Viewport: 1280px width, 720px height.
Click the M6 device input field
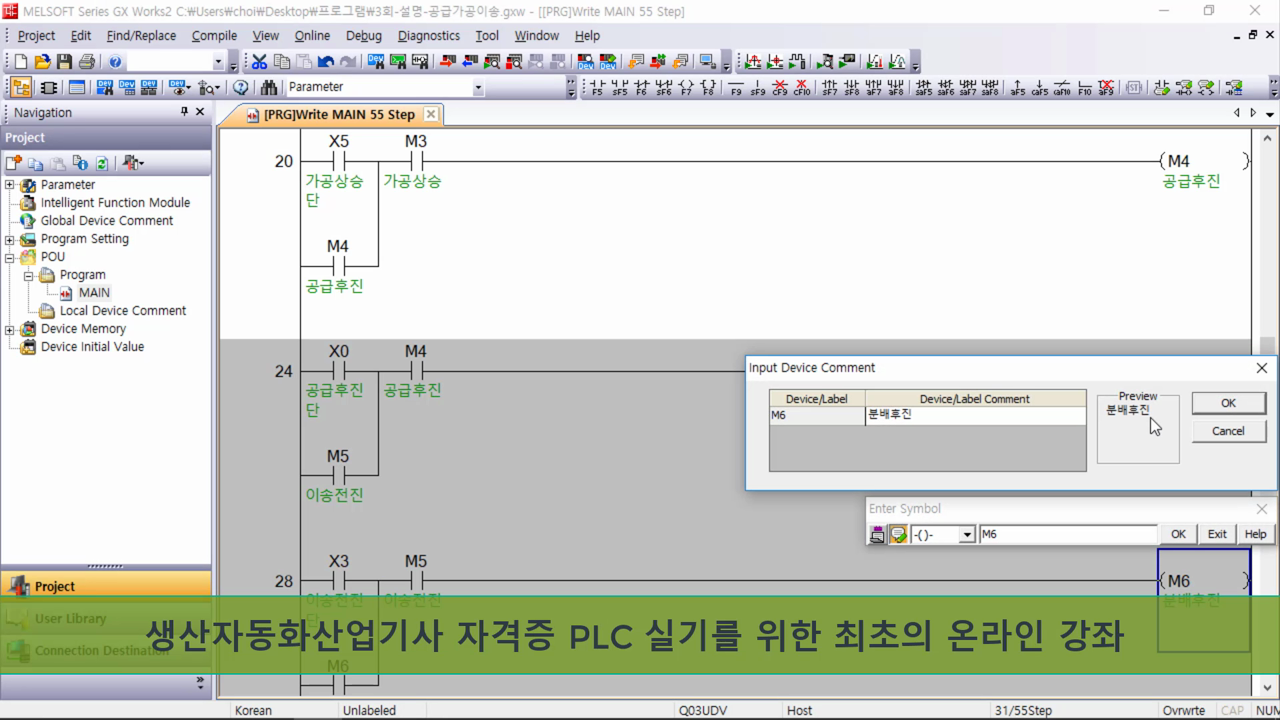pyautogui.click(x=1067, y=534)
